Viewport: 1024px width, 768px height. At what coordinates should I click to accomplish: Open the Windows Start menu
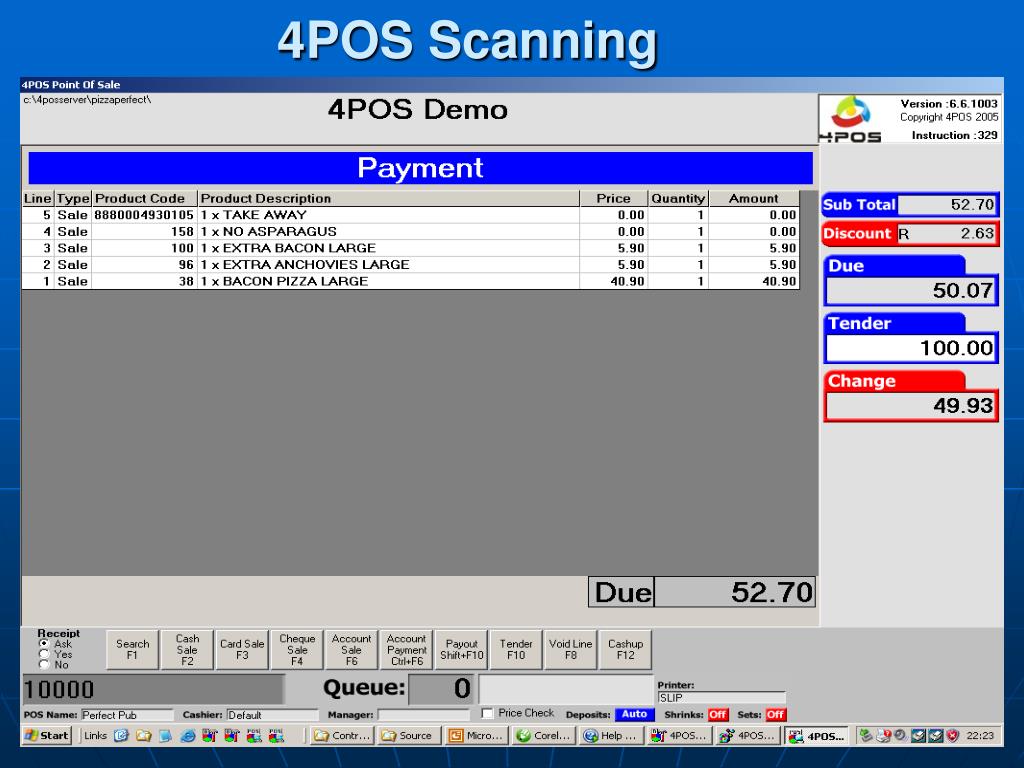[x=46, y=736]
